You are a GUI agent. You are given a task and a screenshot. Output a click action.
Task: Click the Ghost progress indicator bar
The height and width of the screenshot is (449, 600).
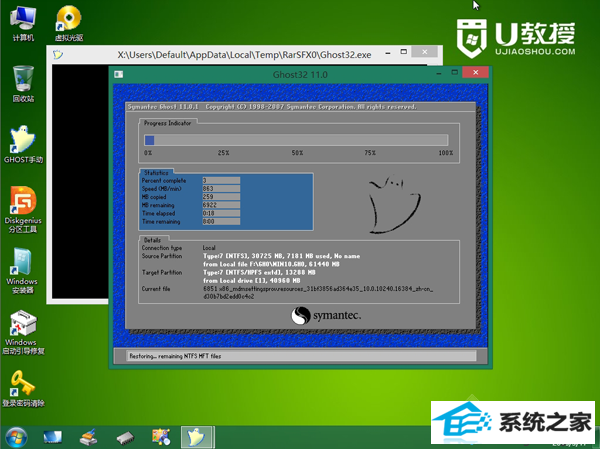[x=296, y=140]
